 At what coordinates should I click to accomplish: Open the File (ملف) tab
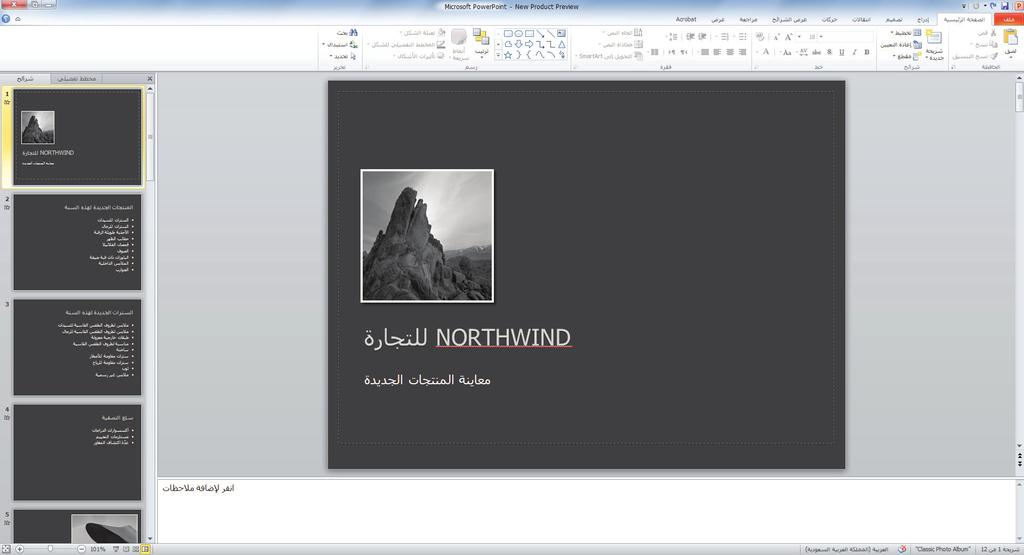(1008, 20)
